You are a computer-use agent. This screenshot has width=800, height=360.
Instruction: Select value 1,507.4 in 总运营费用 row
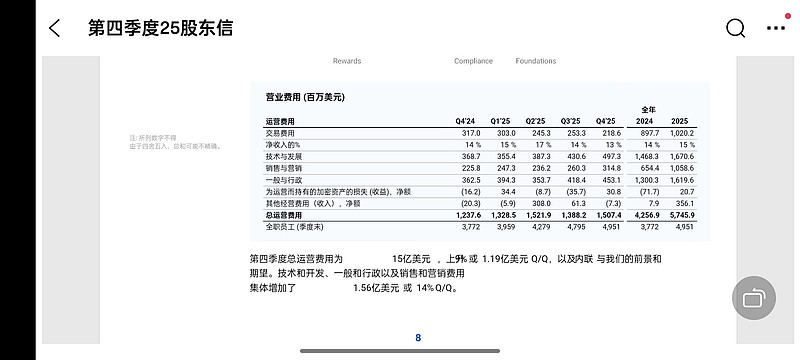point(609,215)
